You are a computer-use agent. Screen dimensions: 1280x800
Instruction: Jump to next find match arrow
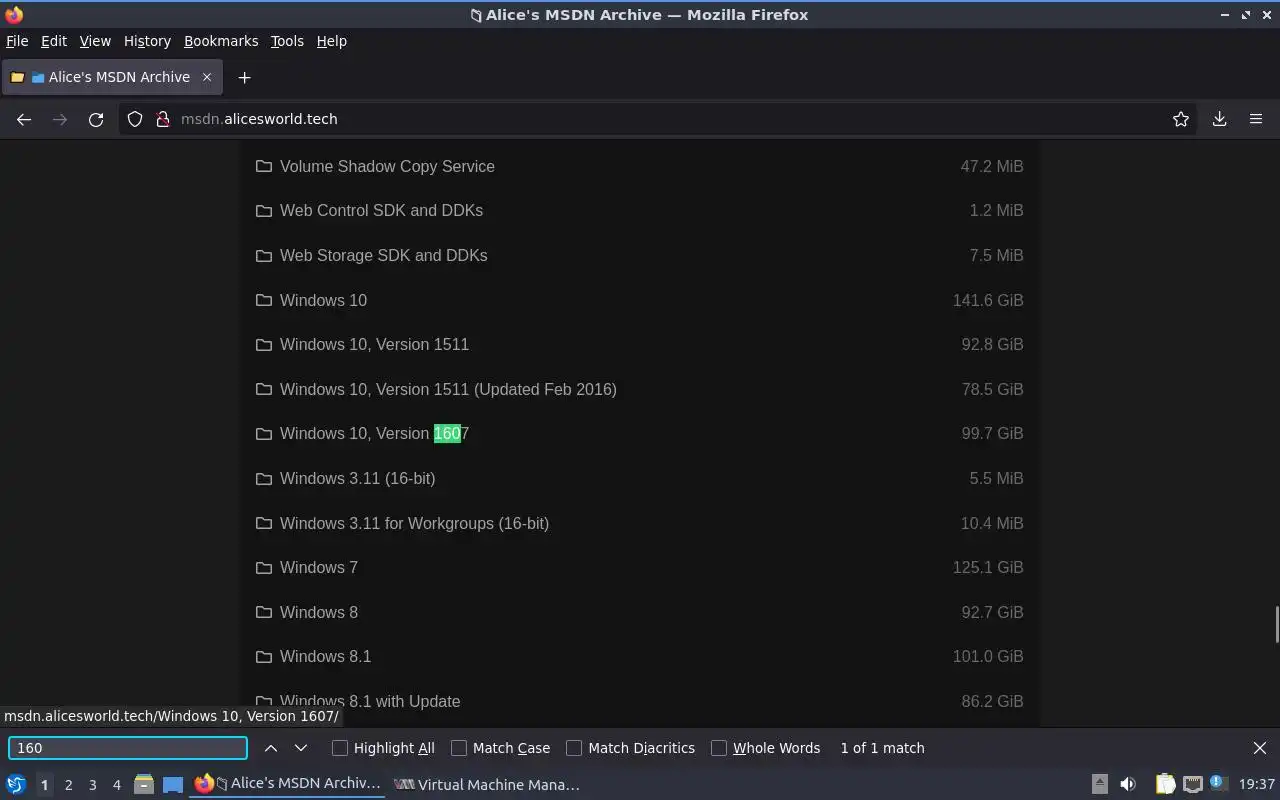[x=301, y=748]
